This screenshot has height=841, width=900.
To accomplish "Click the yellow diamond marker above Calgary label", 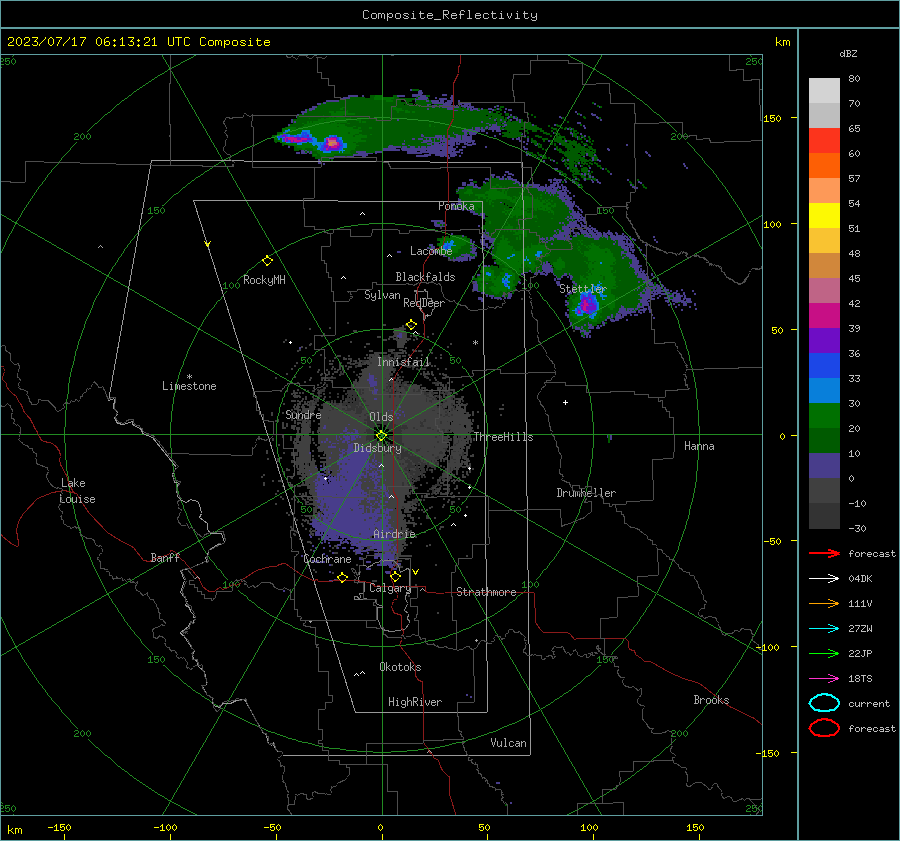I will (395, 576).
